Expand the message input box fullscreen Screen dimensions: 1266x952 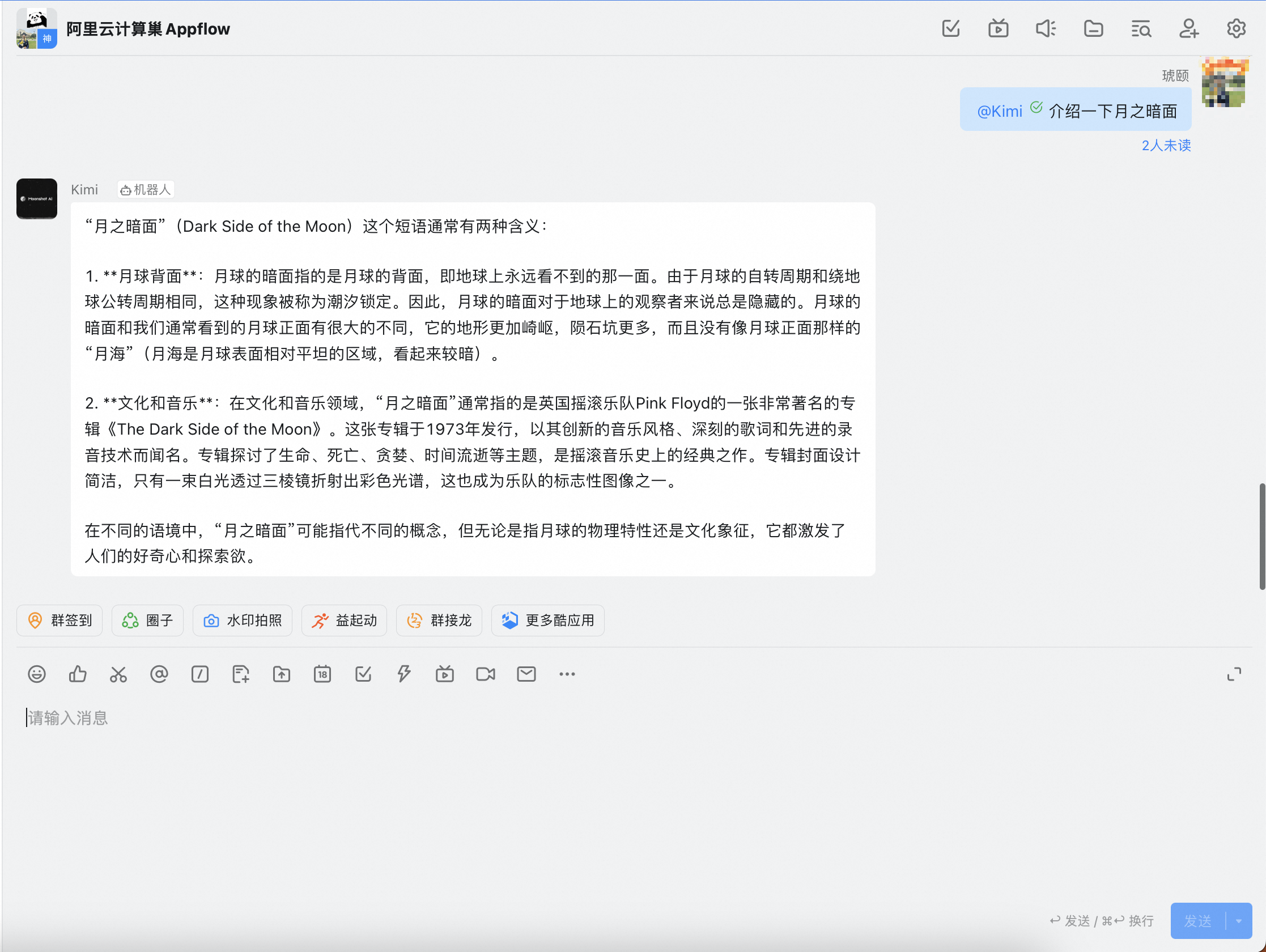click(x=1234, y=674)
